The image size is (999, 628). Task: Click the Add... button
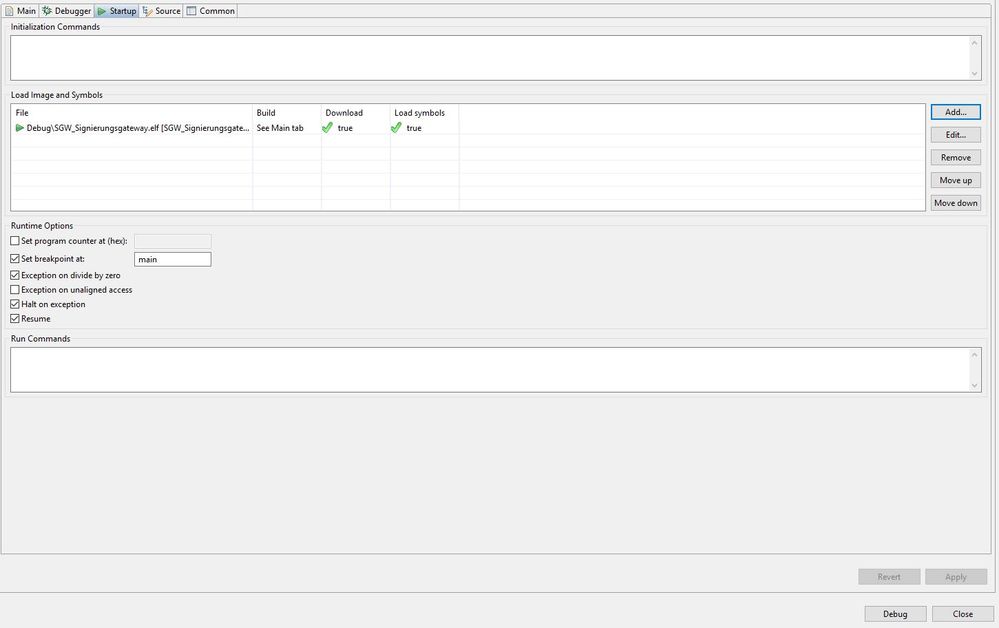[956, 112]
